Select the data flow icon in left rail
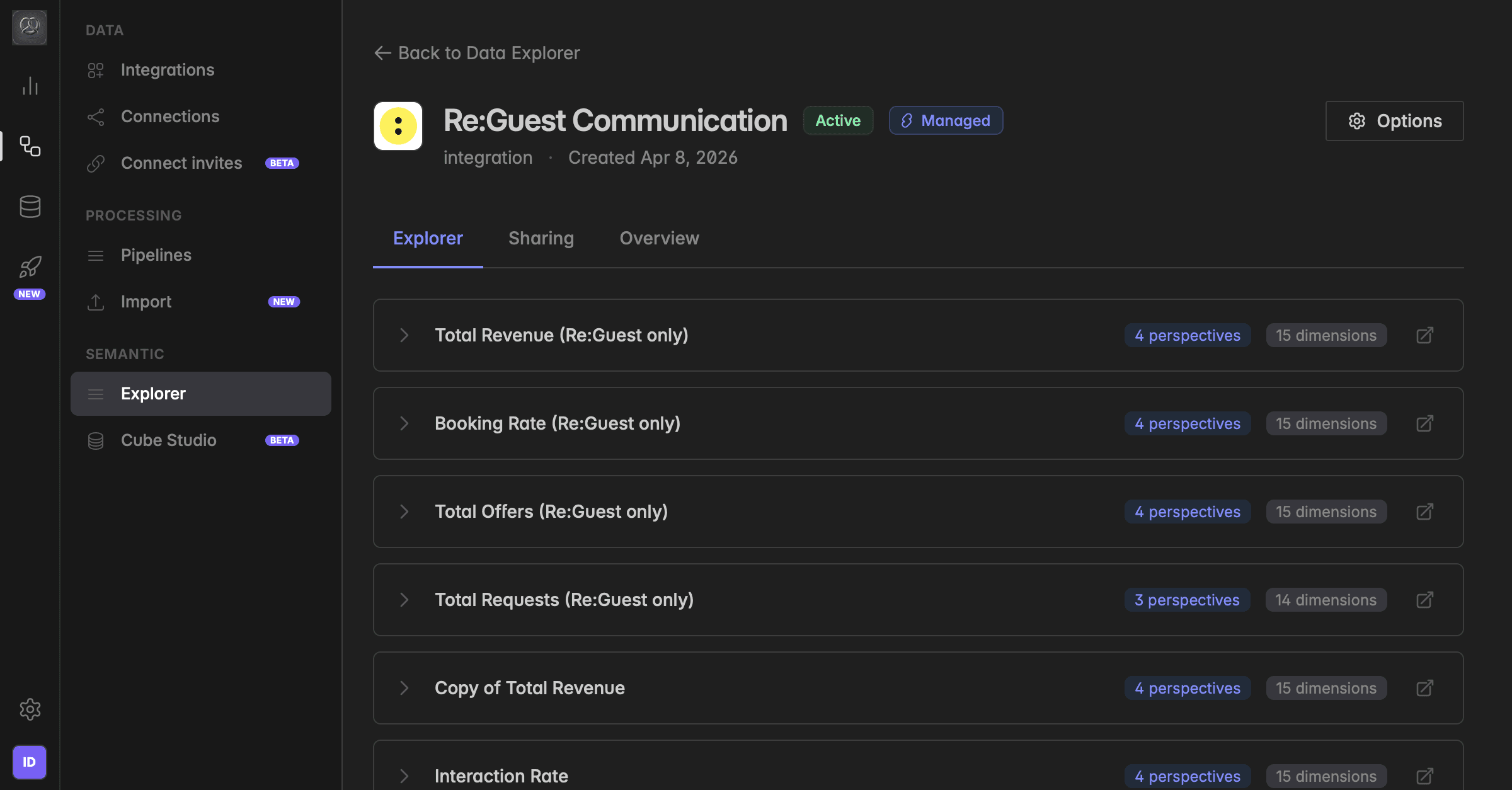1512x790 pixels. tap(30, 146)
